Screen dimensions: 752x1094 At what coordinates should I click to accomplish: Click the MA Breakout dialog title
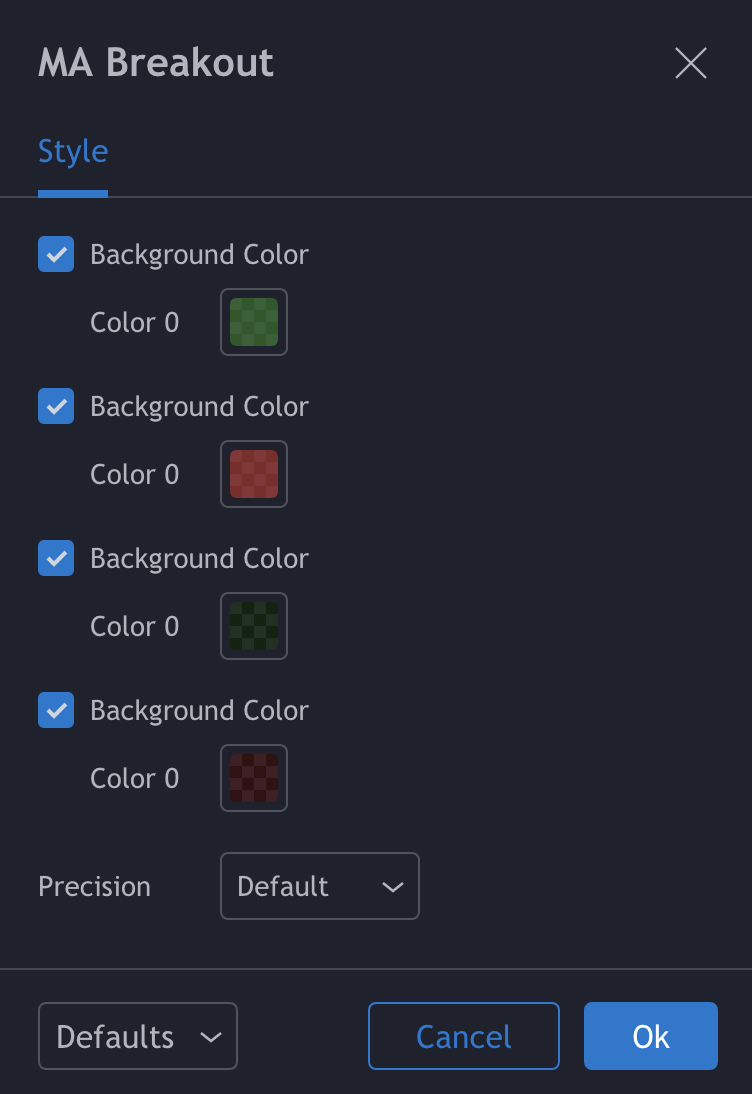pos(156,63)
